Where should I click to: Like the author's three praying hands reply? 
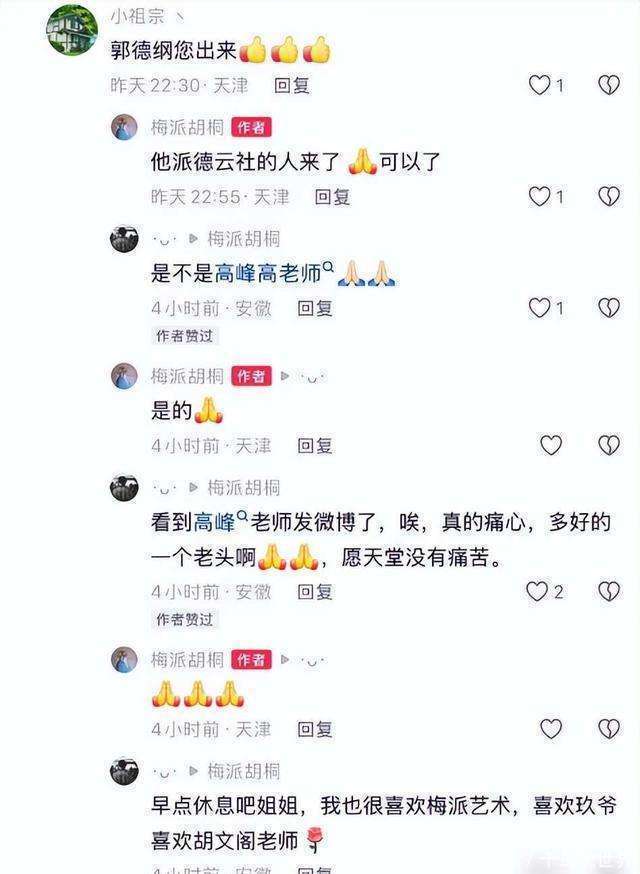tap(551, 729)
